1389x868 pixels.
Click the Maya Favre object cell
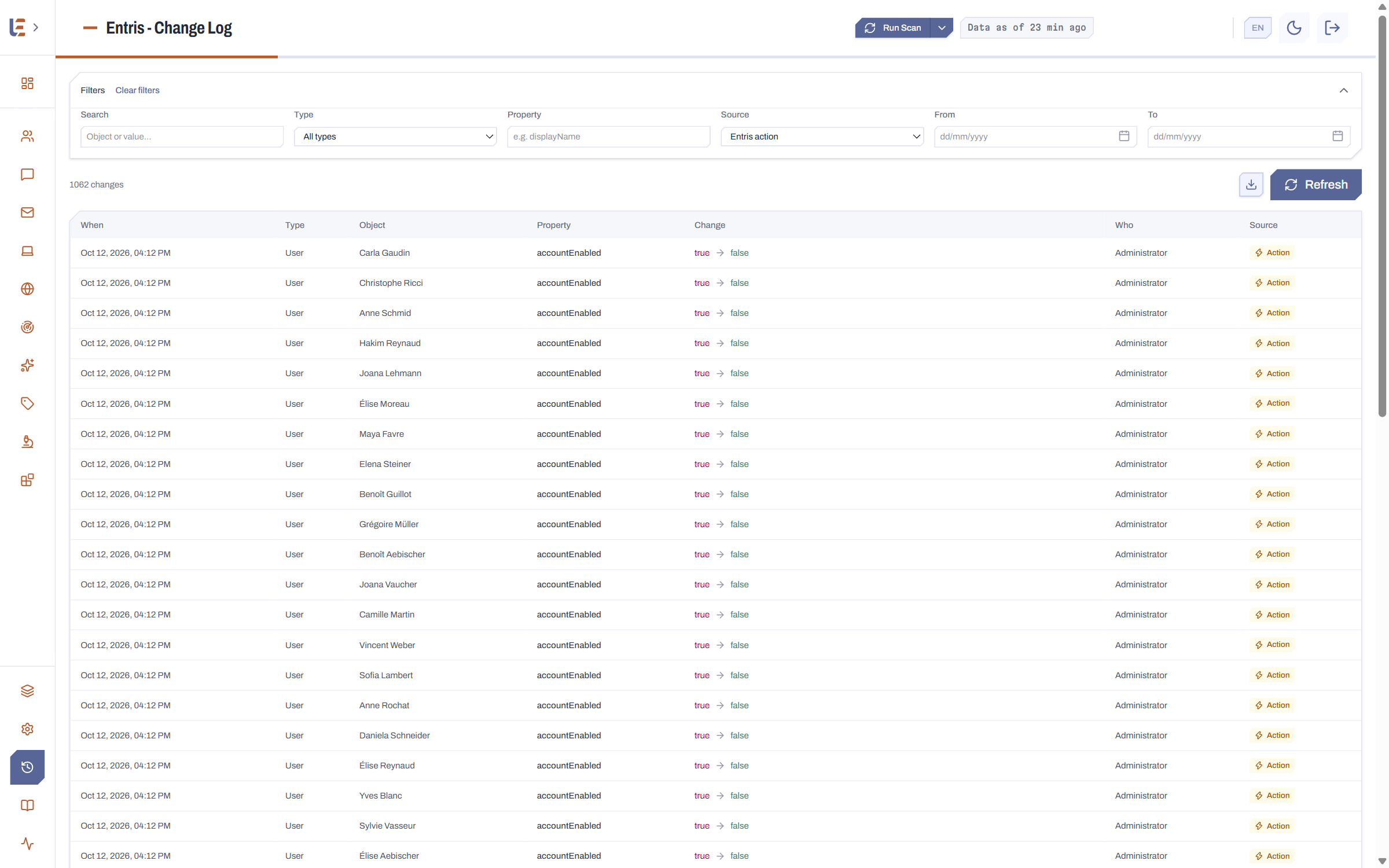point(381,434)
